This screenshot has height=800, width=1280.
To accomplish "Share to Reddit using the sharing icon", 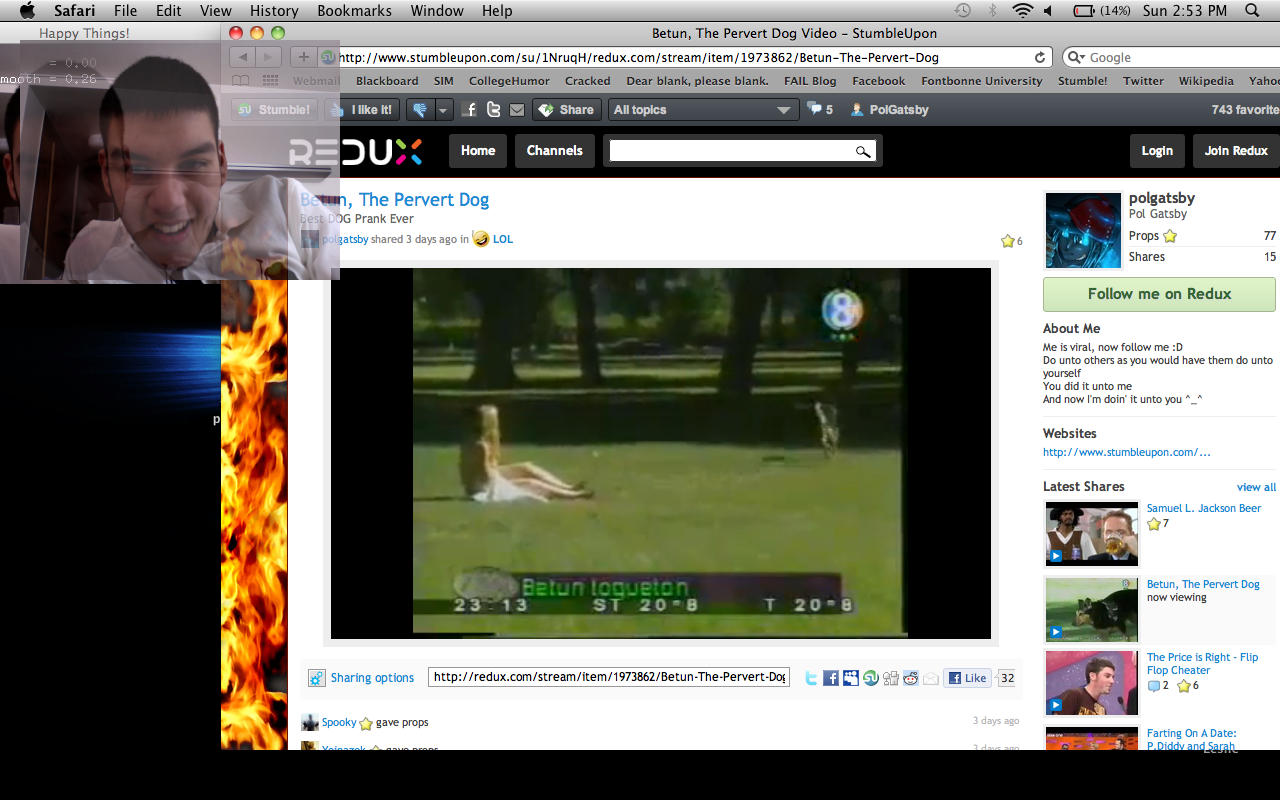I will pos(911,678).
